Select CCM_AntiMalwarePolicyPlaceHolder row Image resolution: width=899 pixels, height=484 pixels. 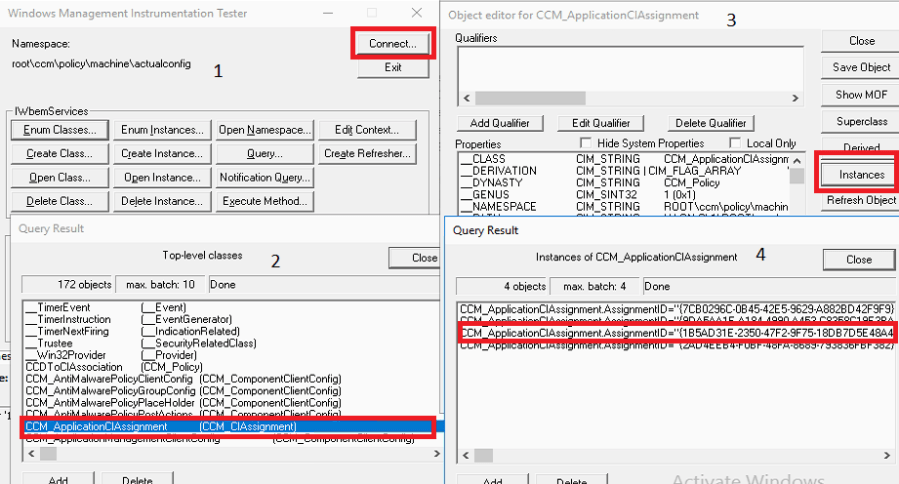231,403
